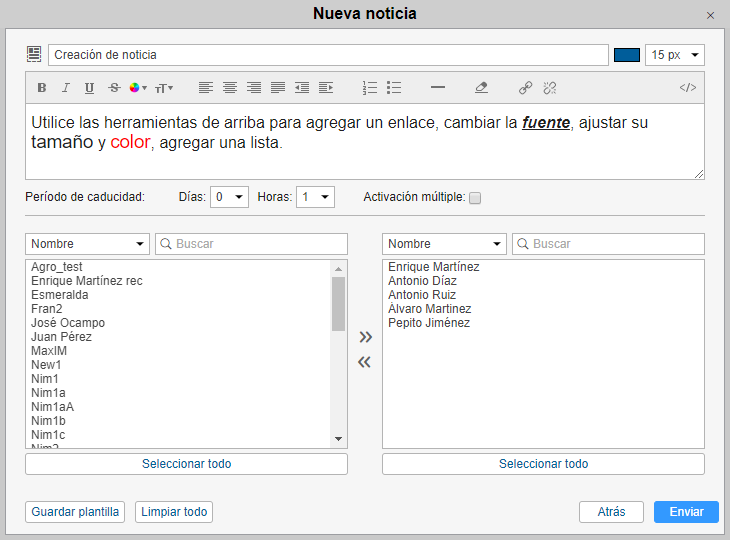The height and width of the screenshot is (540, 730).
Task: Click the left Buscar search field
Action: [x=251, y=244]
